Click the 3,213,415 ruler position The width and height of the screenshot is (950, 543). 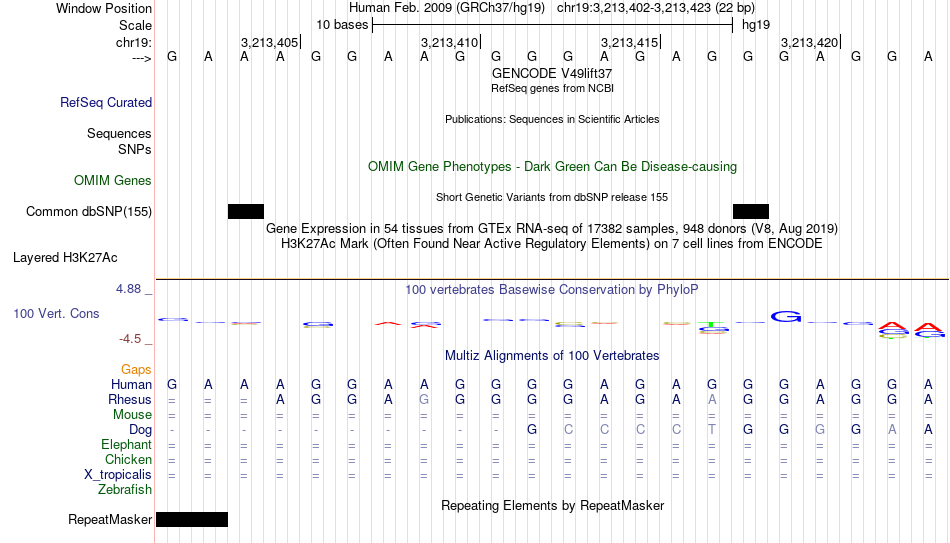[x=629, y=42]
